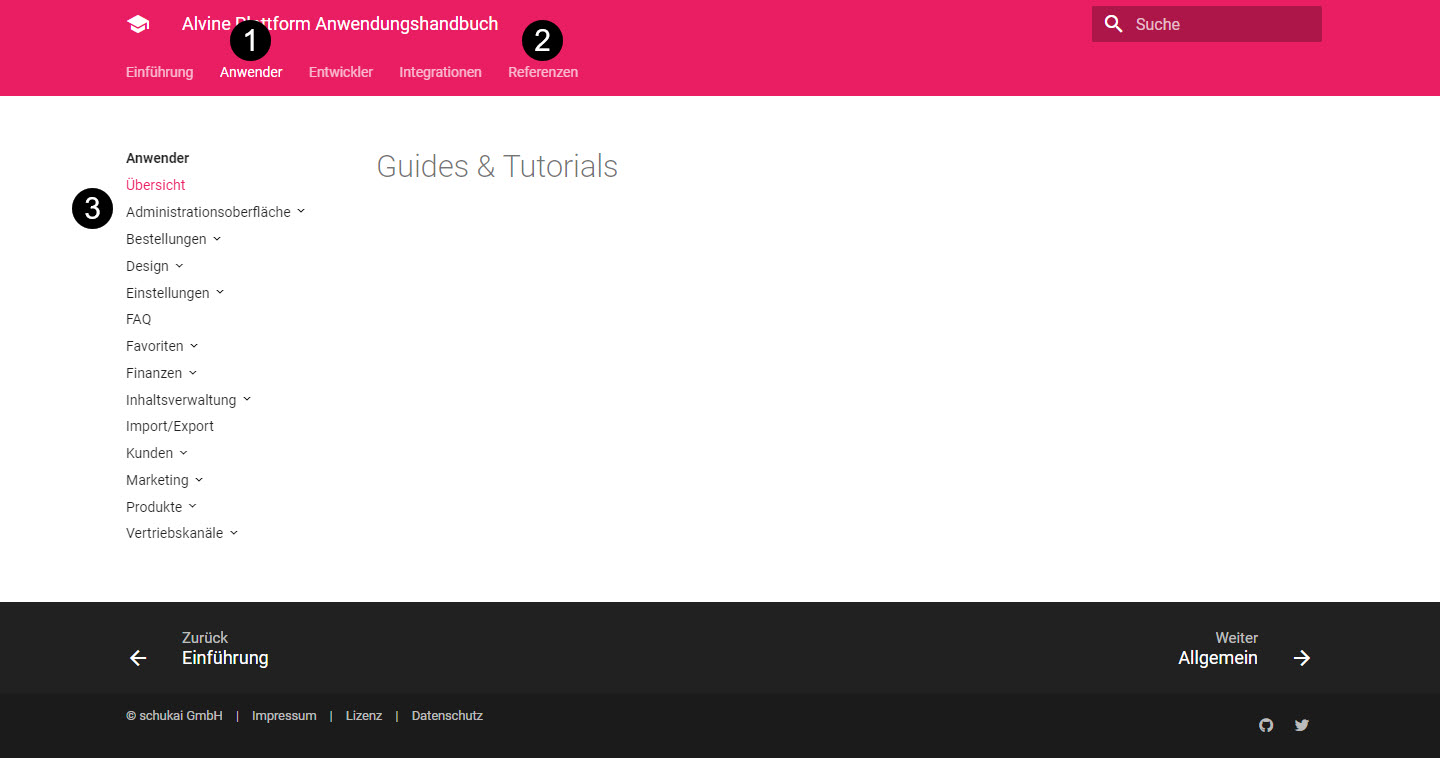Open Import/Export in the sidebar
This screenshot has width=1440, height=758.
tap(170, 426)
